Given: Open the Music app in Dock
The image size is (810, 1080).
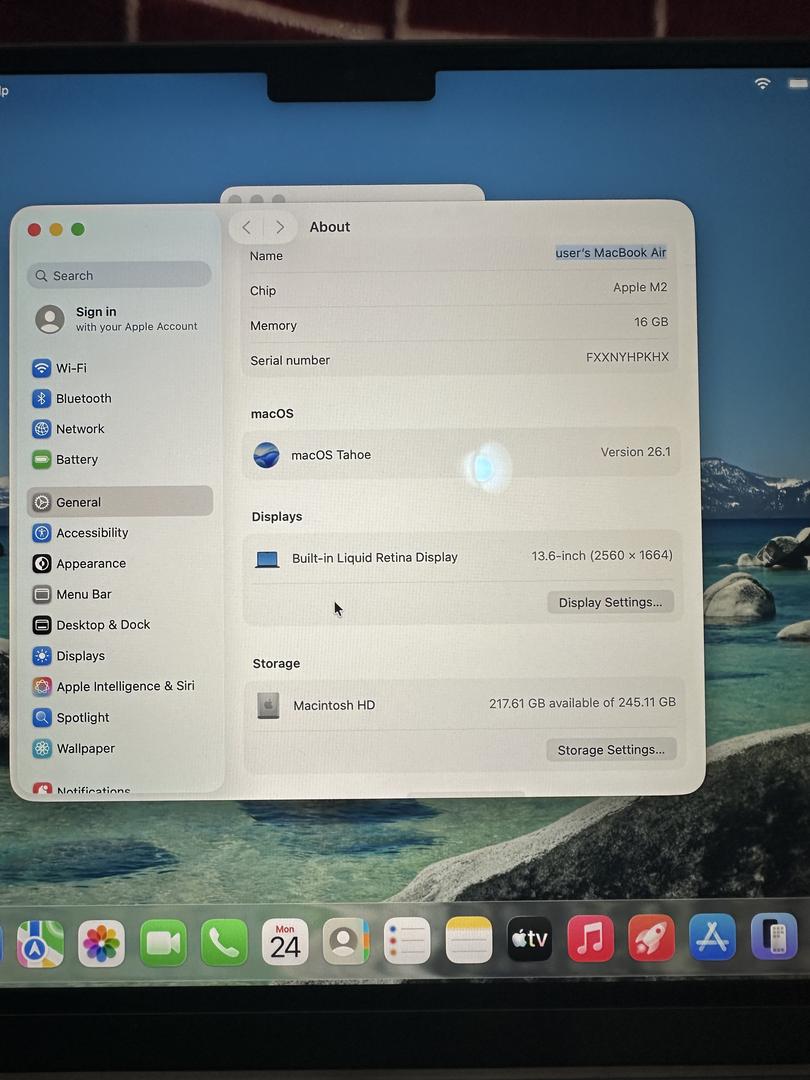Looking at the screenshot, I should [x=590, y=940].
